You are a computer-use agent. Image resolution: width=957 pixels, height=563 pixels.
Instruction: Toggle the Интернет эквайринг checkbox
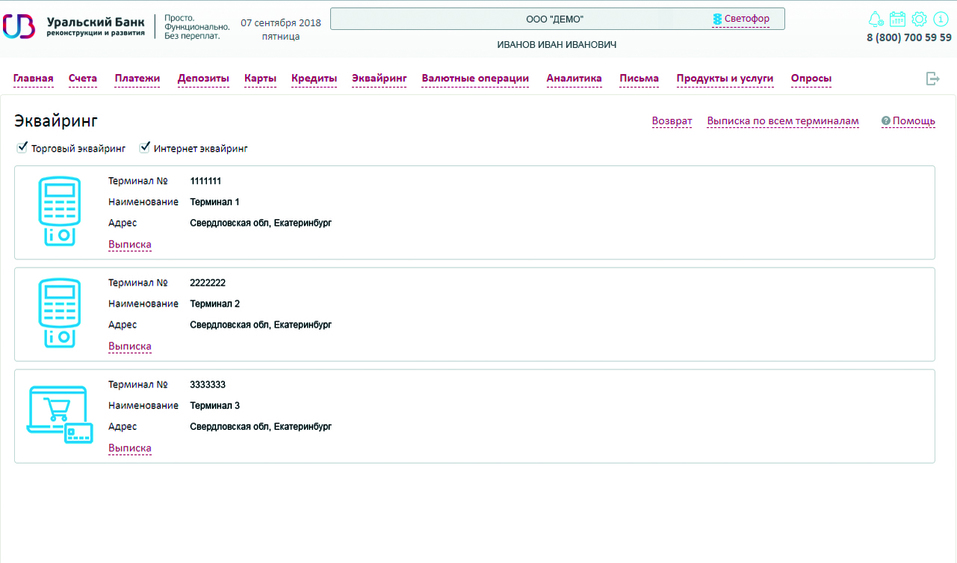click(145, 148)
